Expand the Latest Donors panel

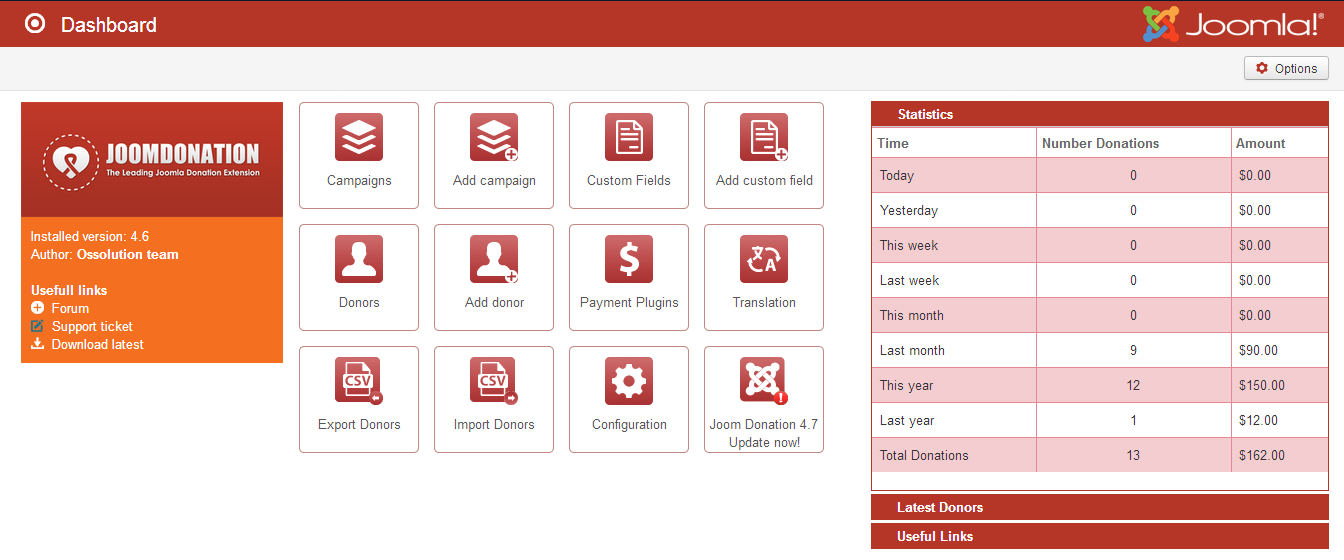click(x=940, y=507)
